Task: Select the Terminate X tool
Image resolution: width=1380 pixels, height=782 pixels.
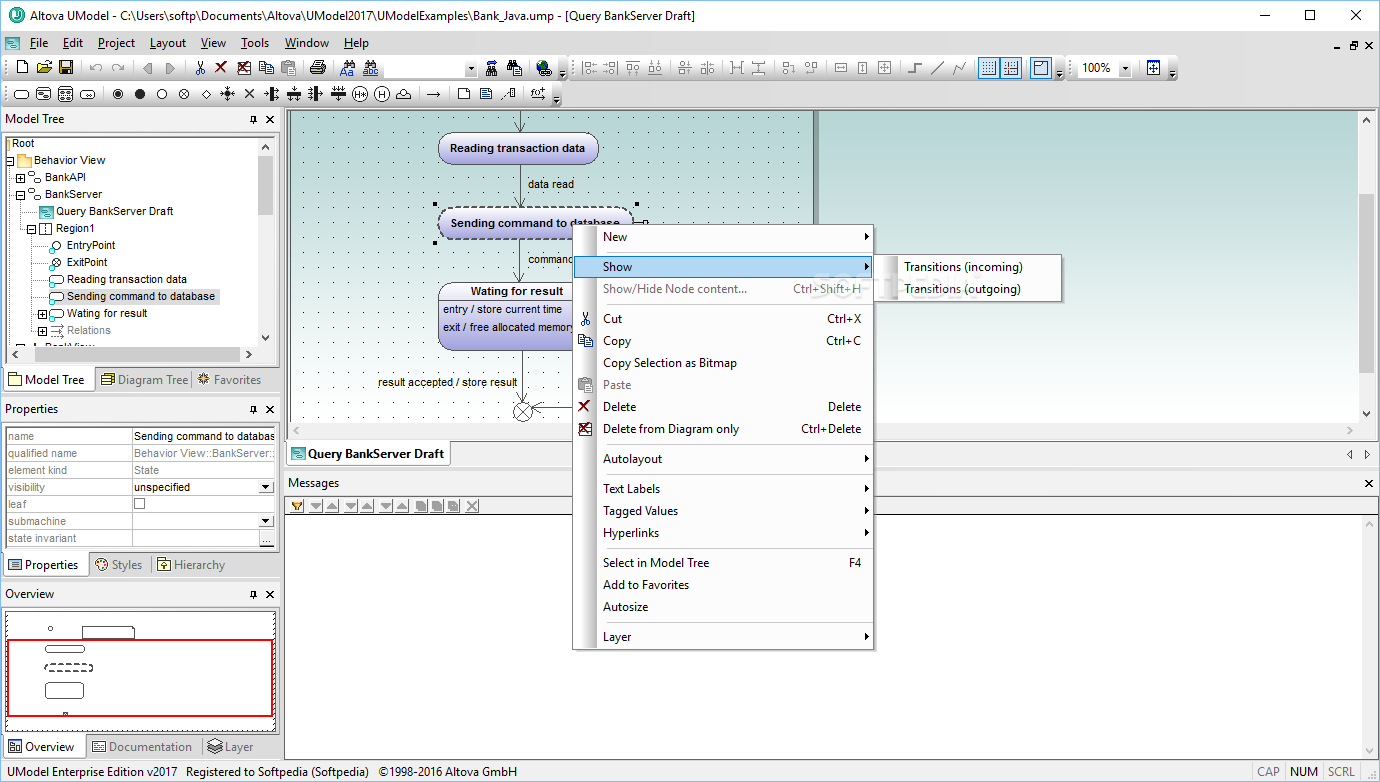Action: coord(250,94)
